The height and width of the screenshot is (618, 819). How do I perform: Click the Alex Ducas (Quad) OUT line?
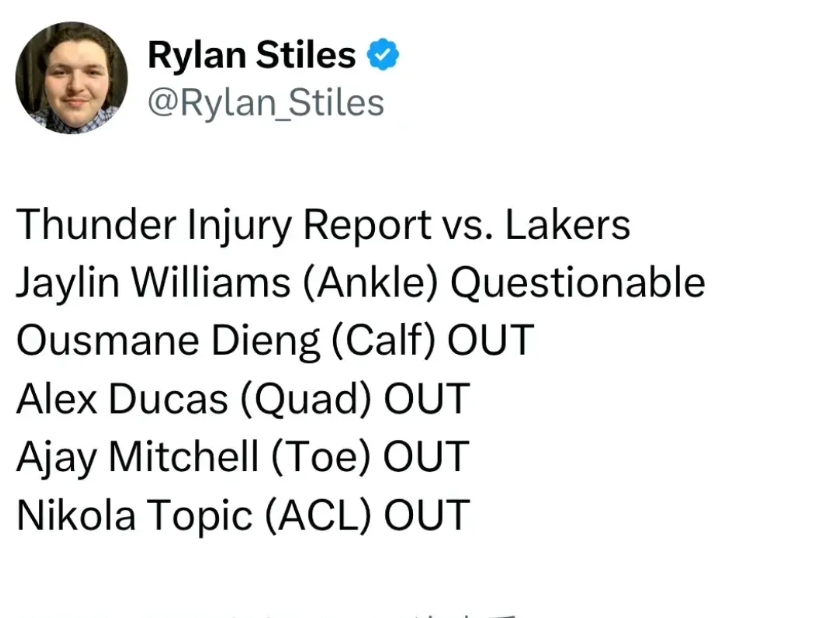(x=243, y=399)
